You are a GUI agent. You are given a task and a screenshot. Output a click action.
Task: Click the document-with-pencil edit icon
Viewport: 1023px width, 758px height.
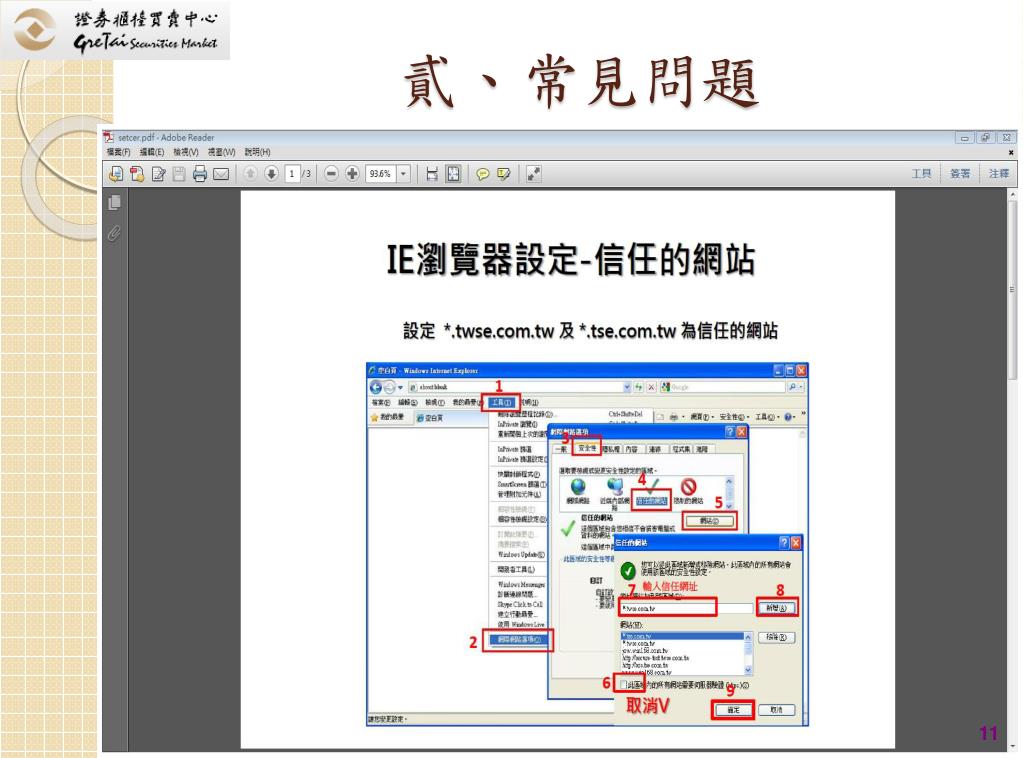click(x=159, y=174)
